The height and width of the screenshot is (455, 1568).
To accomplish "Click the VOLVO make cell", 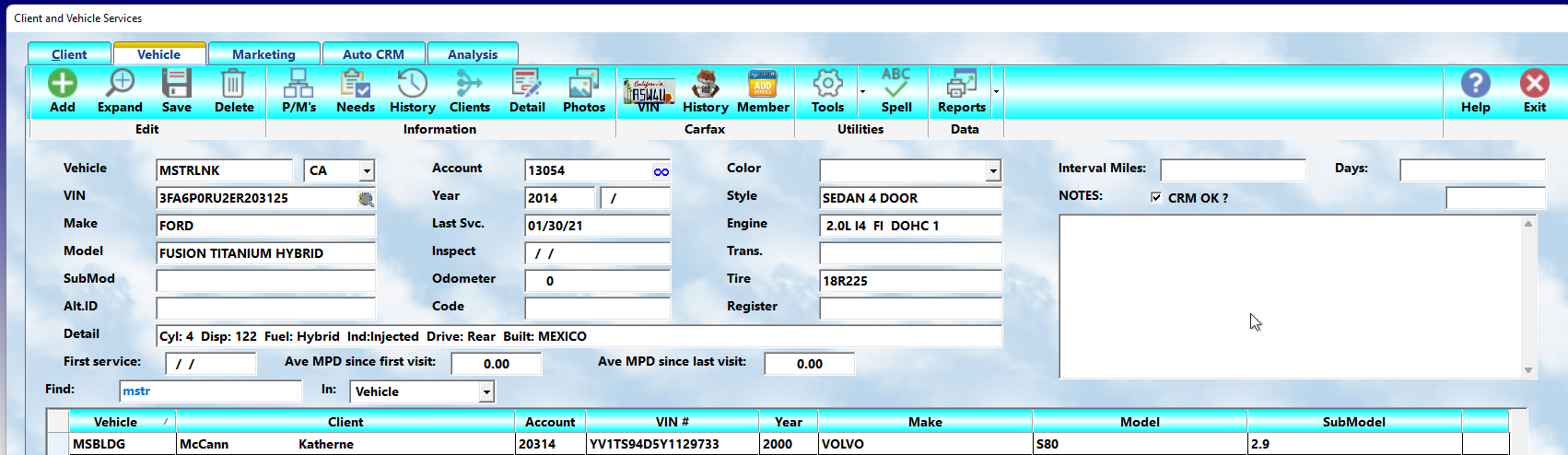I will (x=925, y=444).
